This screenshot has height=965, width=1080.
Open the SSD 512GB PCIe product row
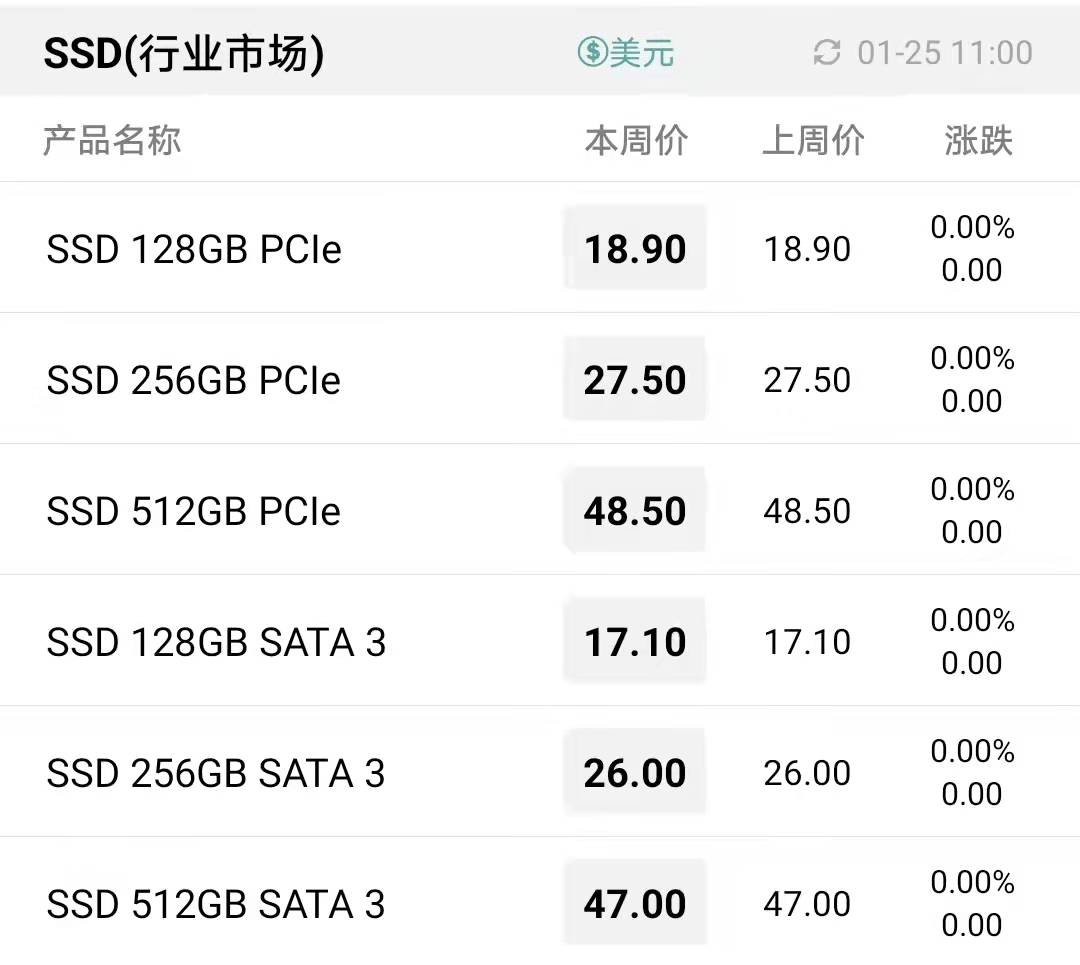540,510
